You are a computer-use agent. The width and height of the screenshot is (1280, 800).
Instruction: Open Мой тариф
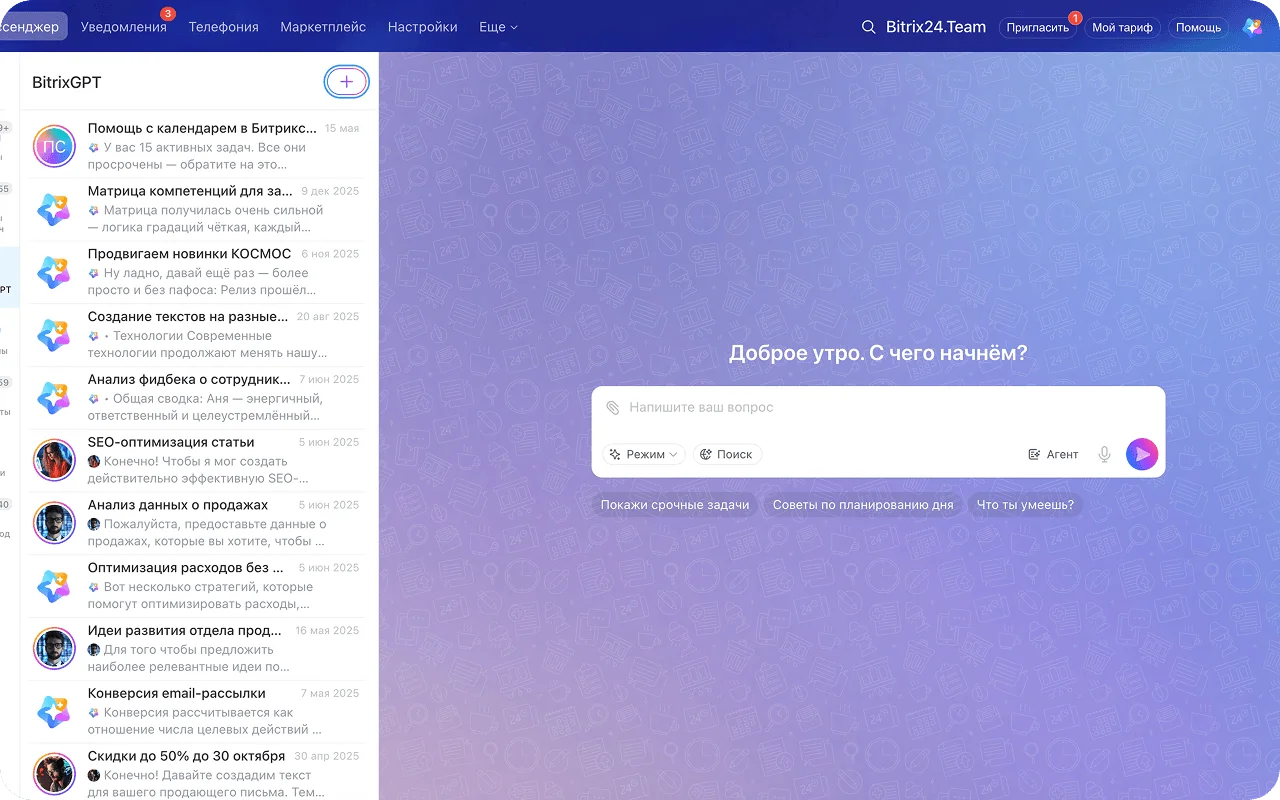[1122, 28]
